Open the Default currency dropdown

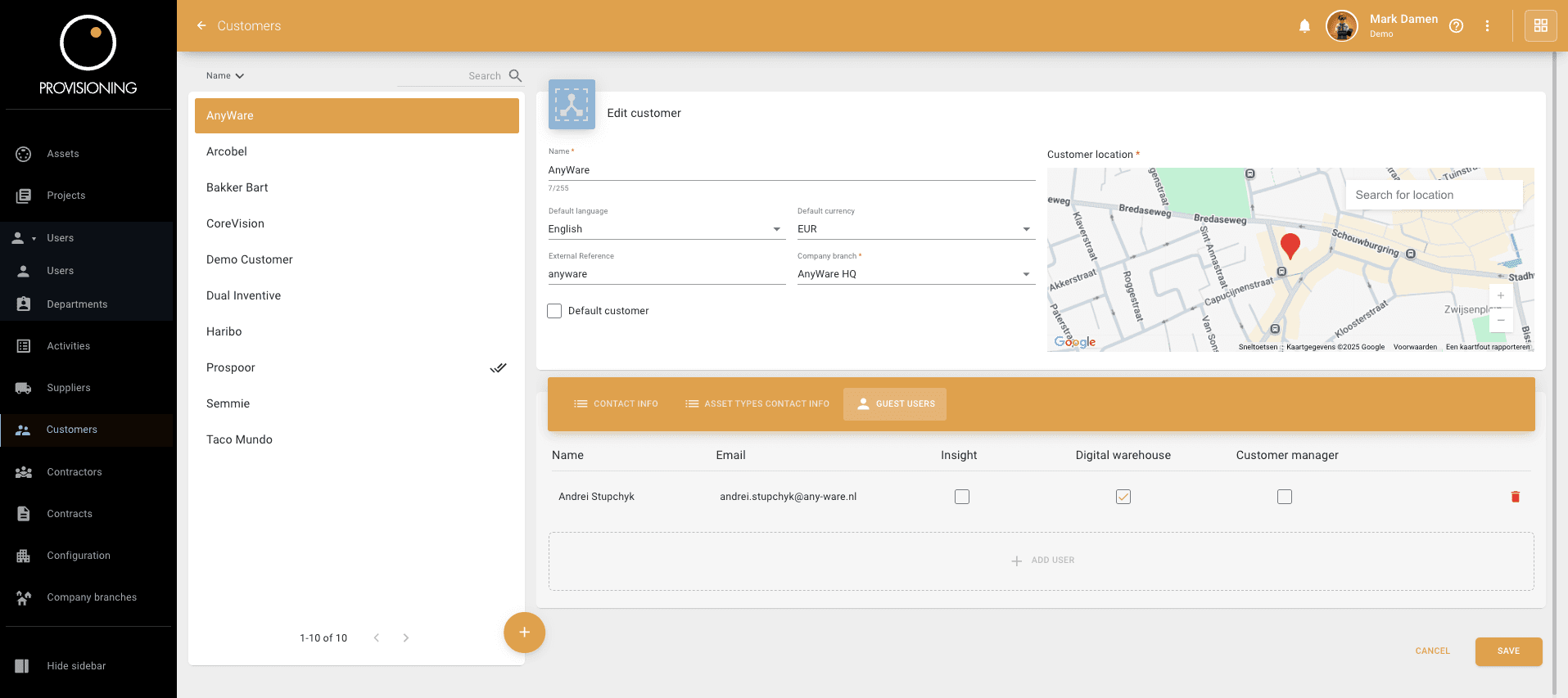(916, 229)
